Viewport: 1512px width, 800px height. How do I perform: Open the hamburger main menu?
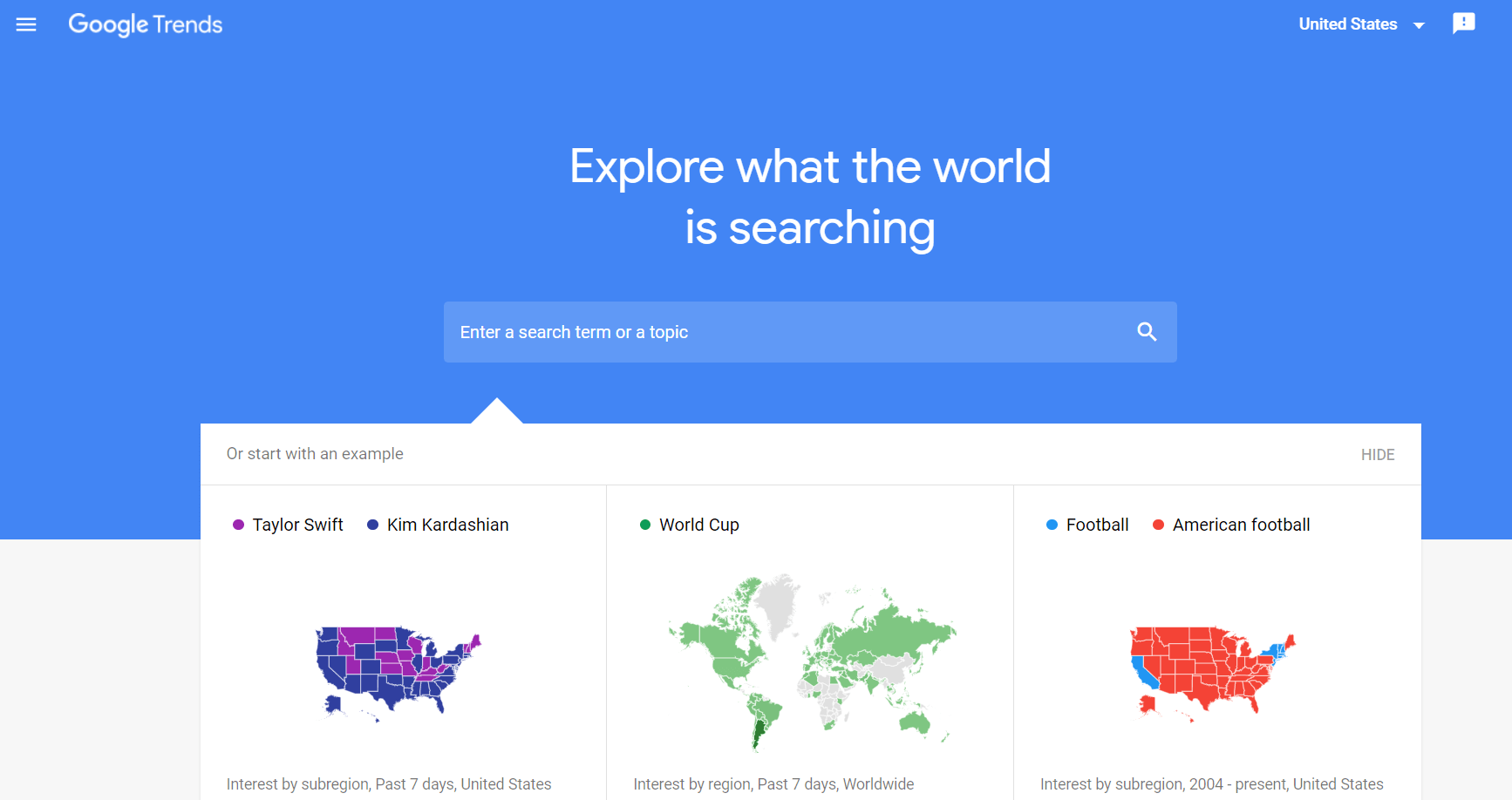tap(26, 24)
